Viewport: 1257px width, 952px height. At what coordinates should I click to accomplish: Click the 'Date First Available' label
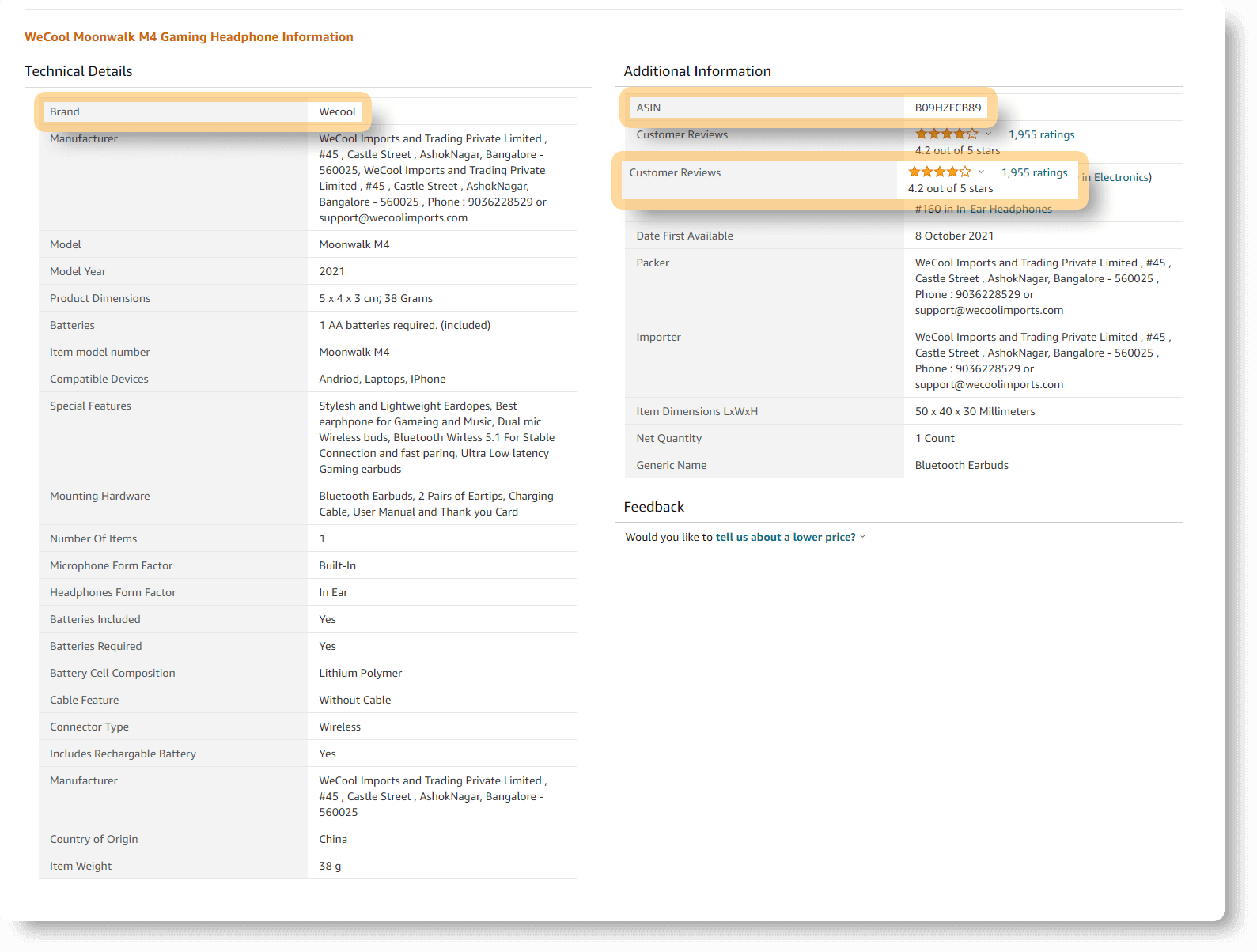[684, 236]
